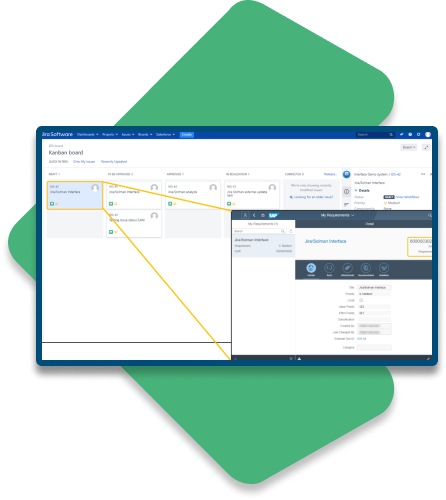The width and height of the screenshot is (446, 500).
Task: Click the project avatar in issue detail panel
Action: pyautogui.click(x=347, y=174)
